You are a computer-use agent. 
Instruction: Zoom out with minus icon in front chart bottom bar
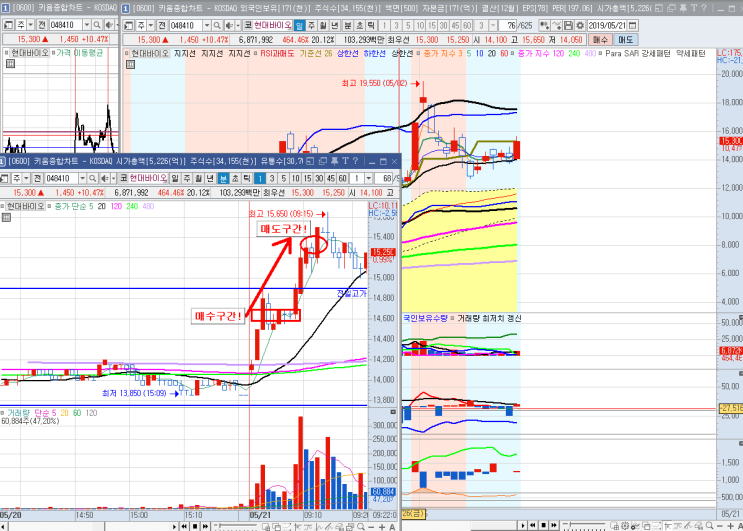[x=371, y=527]
